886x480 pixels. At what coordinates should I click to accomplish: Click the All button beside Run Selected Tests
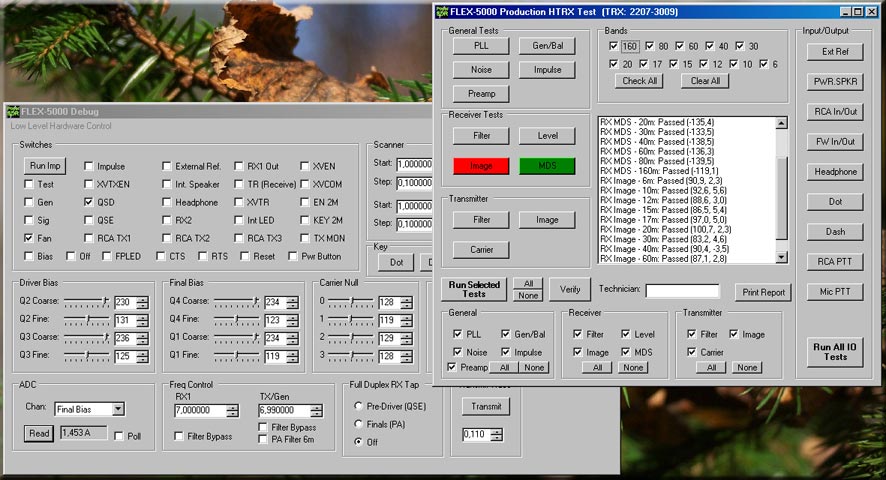pyautogui.click(x=528, y=283)
